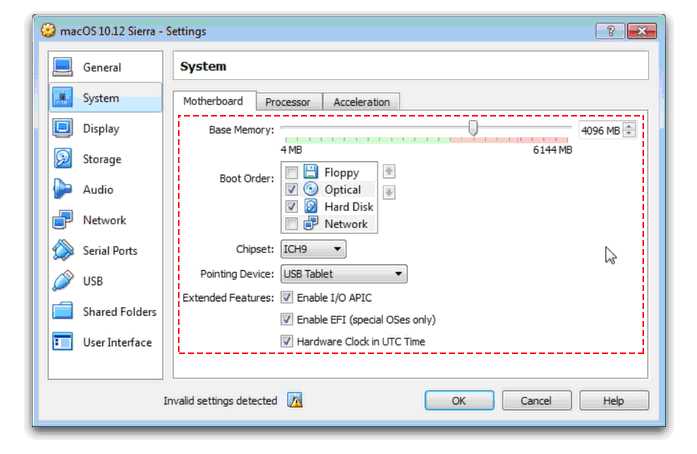Click the red zone of memory slider
Screen dimensions: 697x454
[509, 140]
